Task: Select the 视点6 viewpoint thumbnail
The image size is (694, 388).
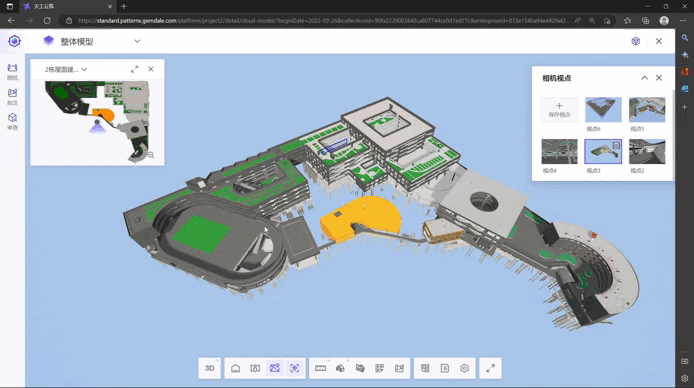Action: (x=603, y=110)
